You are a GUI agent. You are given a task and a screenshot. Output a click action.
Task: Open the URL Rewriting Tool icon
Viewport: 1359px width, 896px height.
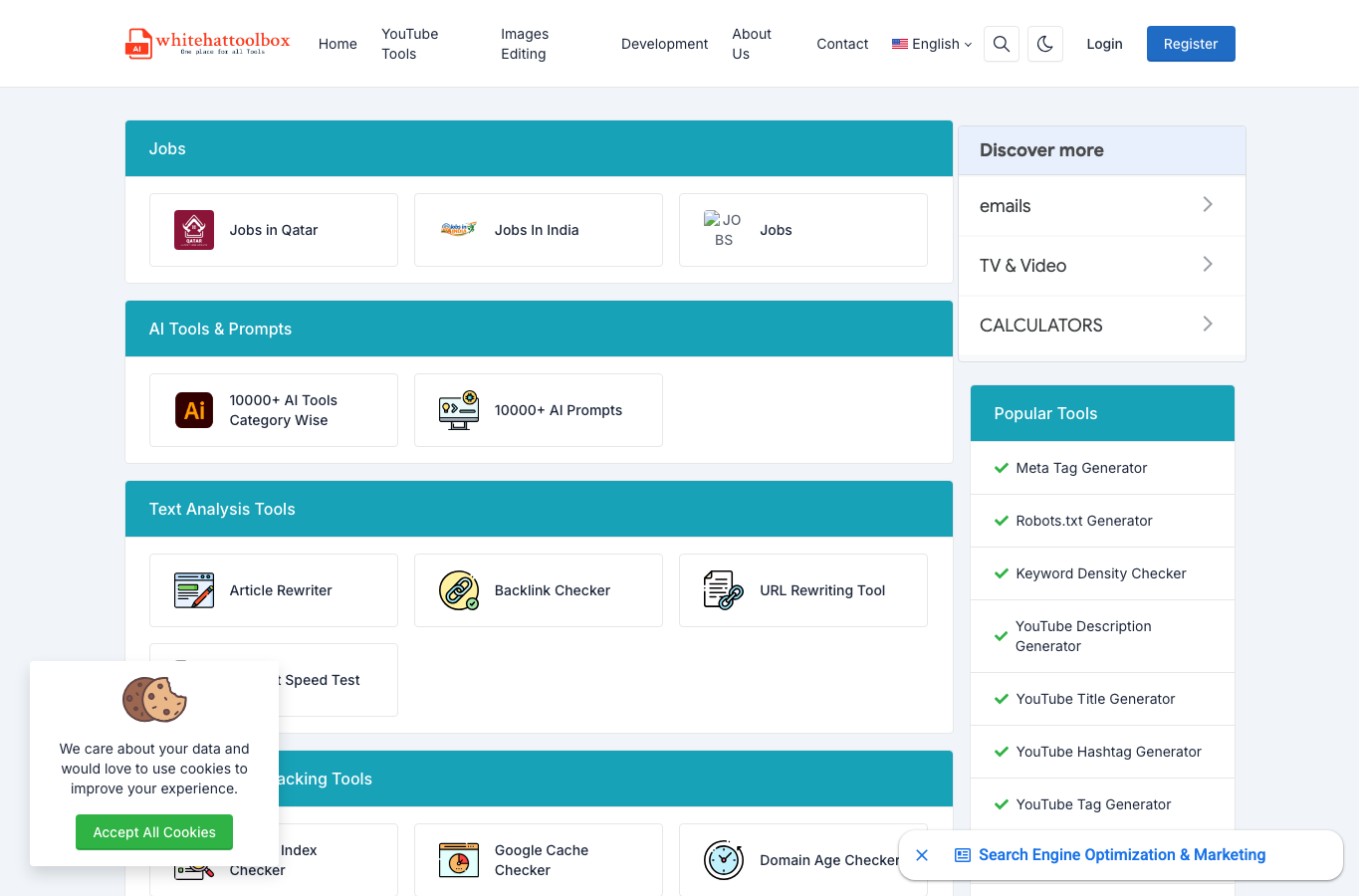[724, 590]
